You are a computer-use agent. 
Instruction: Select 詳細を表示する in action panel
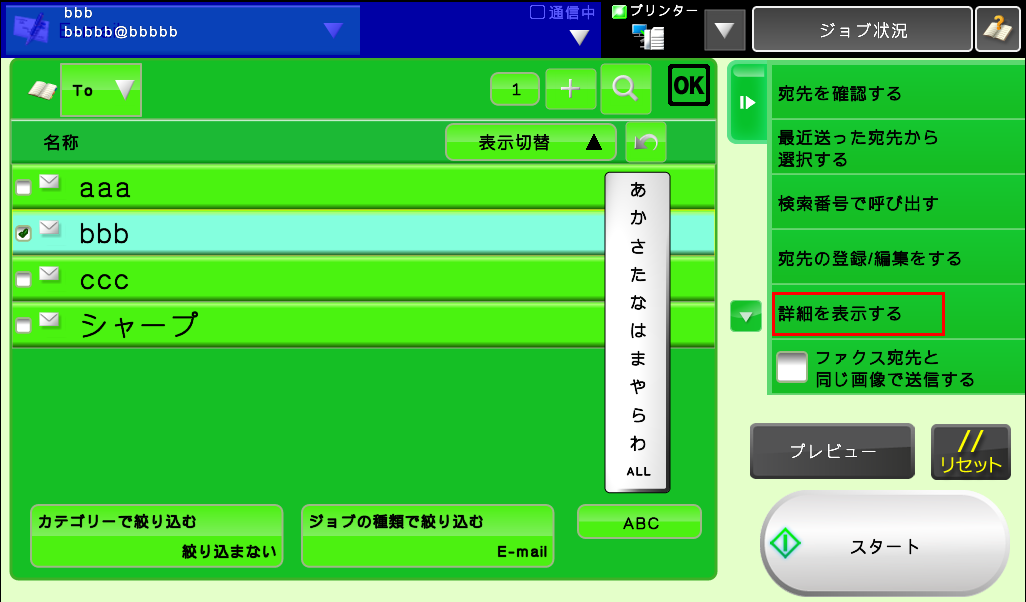(x=857, y=313)
